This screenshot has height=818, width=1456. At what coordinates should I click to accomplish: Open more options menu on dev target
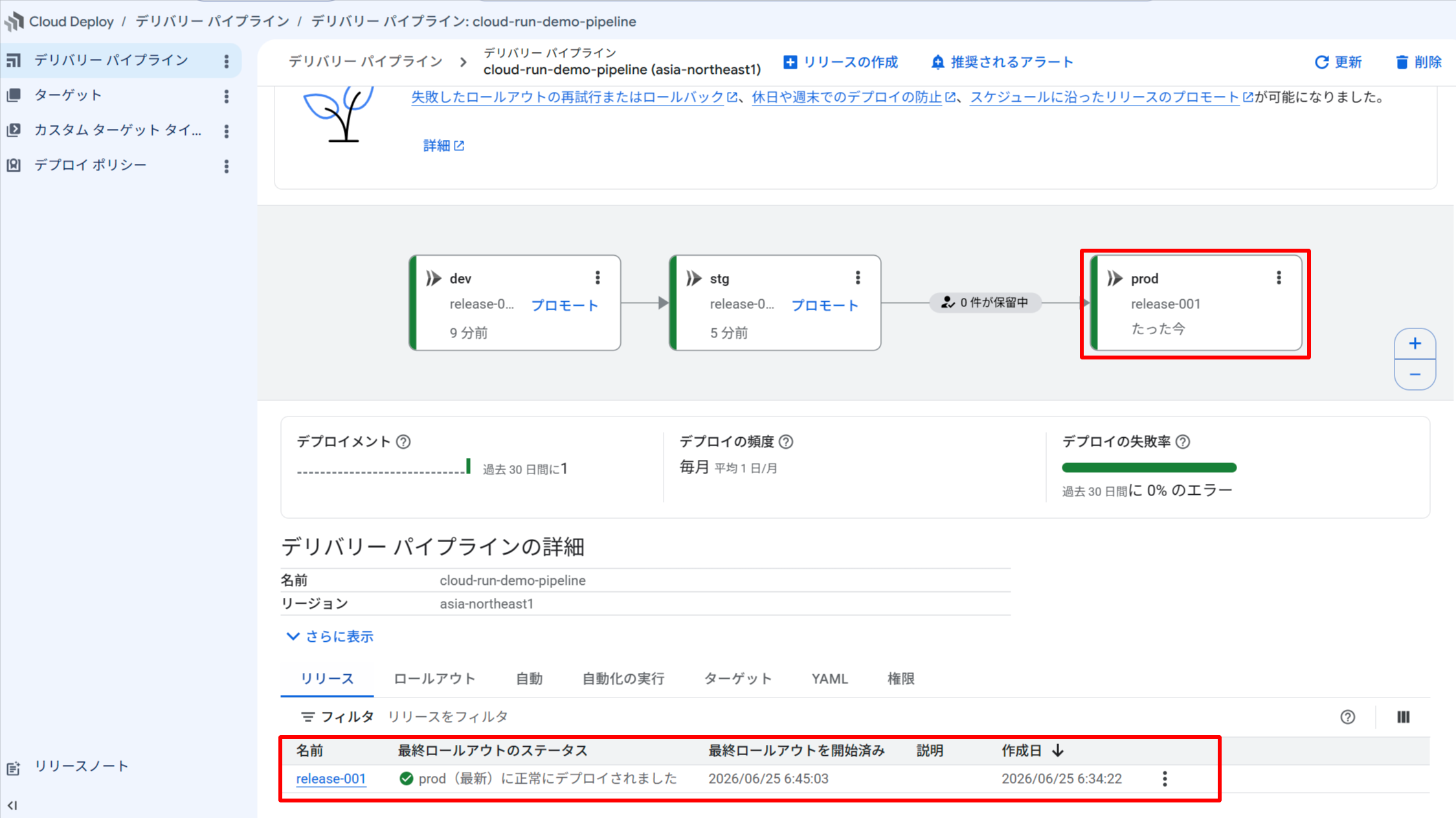click(598, 278)
